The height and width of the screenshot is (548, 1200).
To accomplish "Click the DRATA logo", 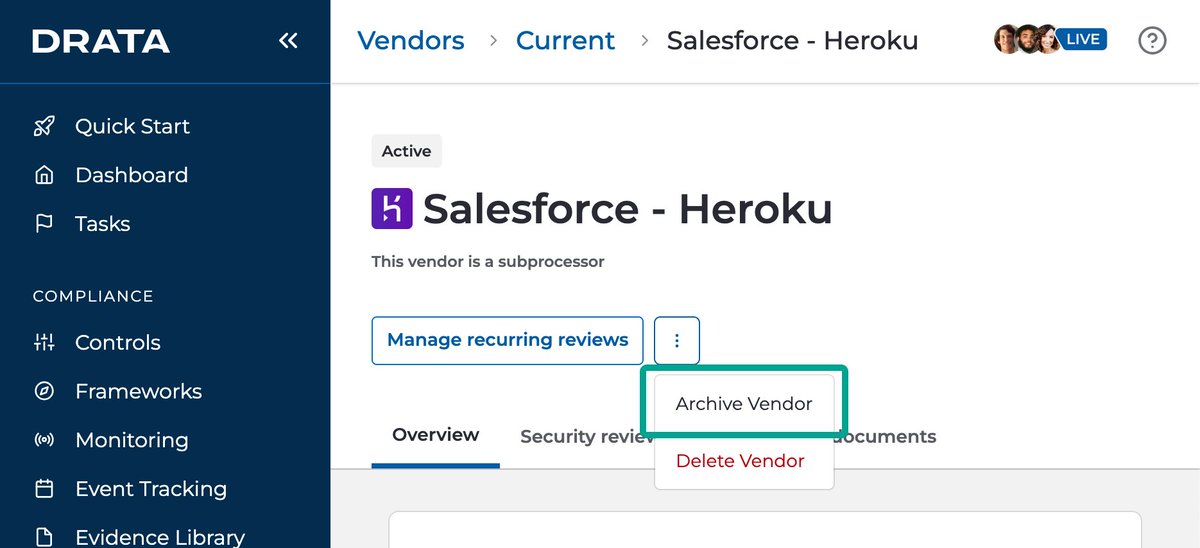I will (101, 41).
